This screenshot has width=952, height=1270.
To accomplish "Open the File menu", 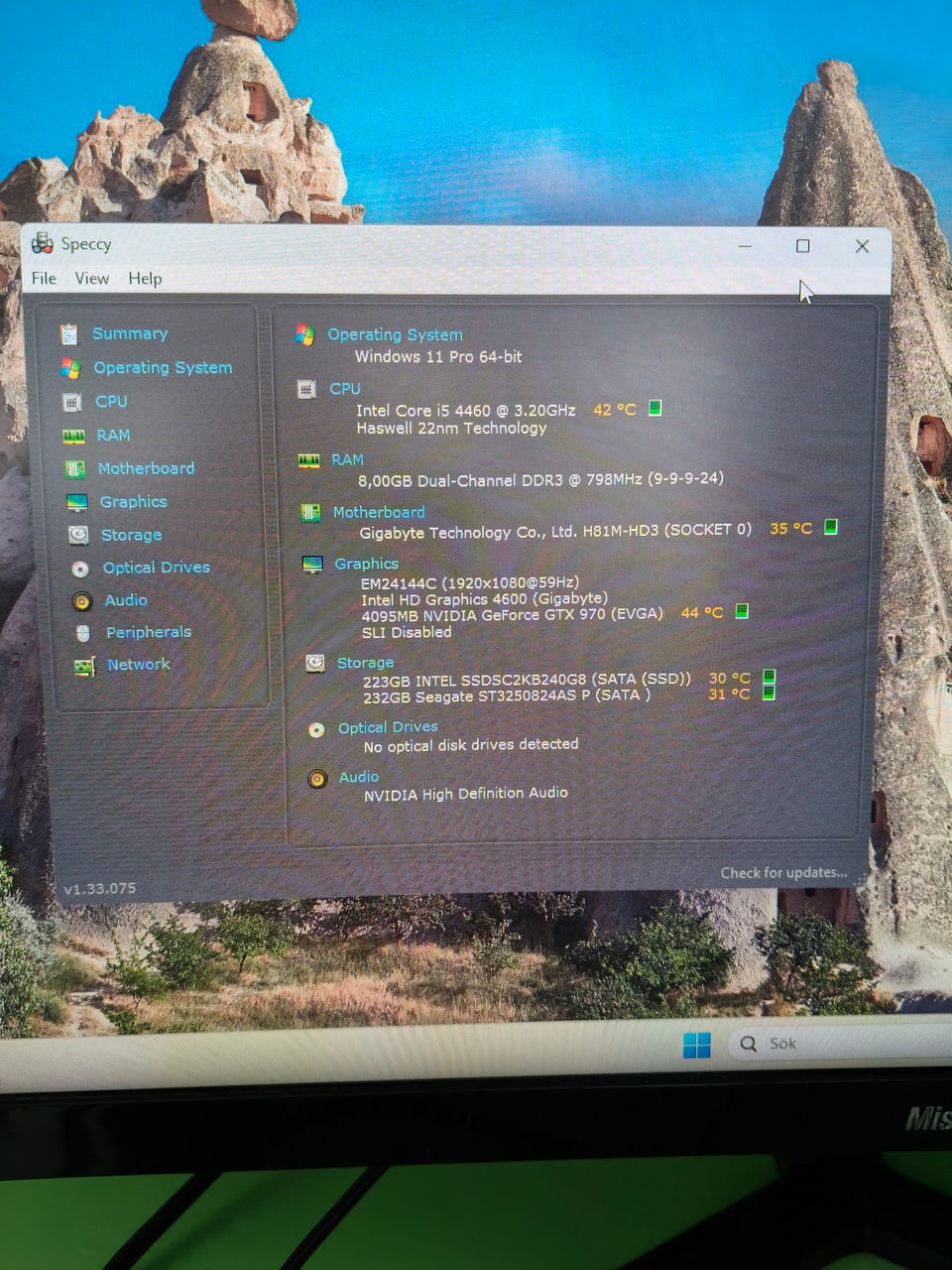I will (x=44, y=278).
